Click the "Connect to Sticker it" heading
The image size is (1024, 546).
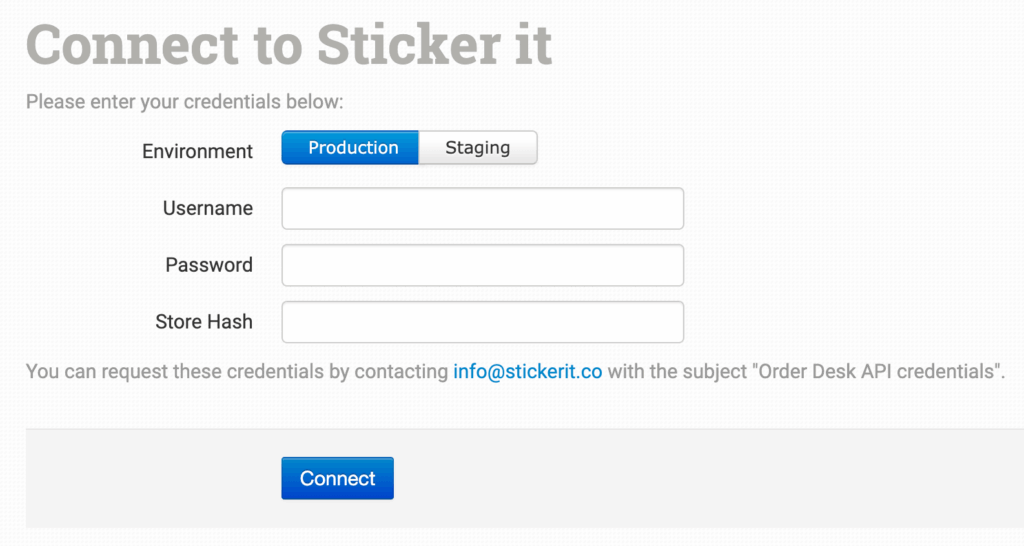tap(288, 45)
